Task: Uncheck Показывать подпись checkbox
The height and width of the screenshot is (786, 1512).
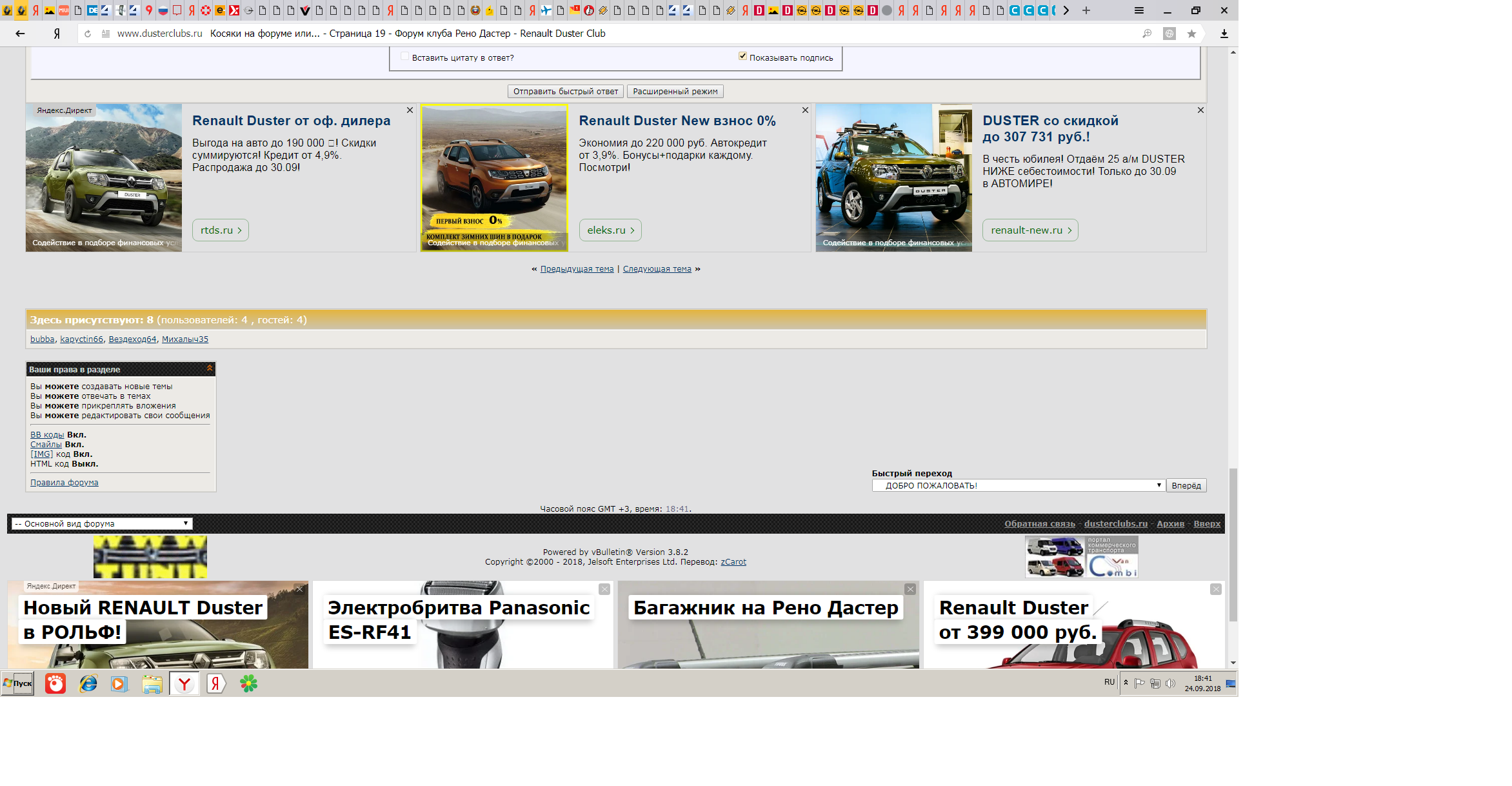Action: point(742,56)
